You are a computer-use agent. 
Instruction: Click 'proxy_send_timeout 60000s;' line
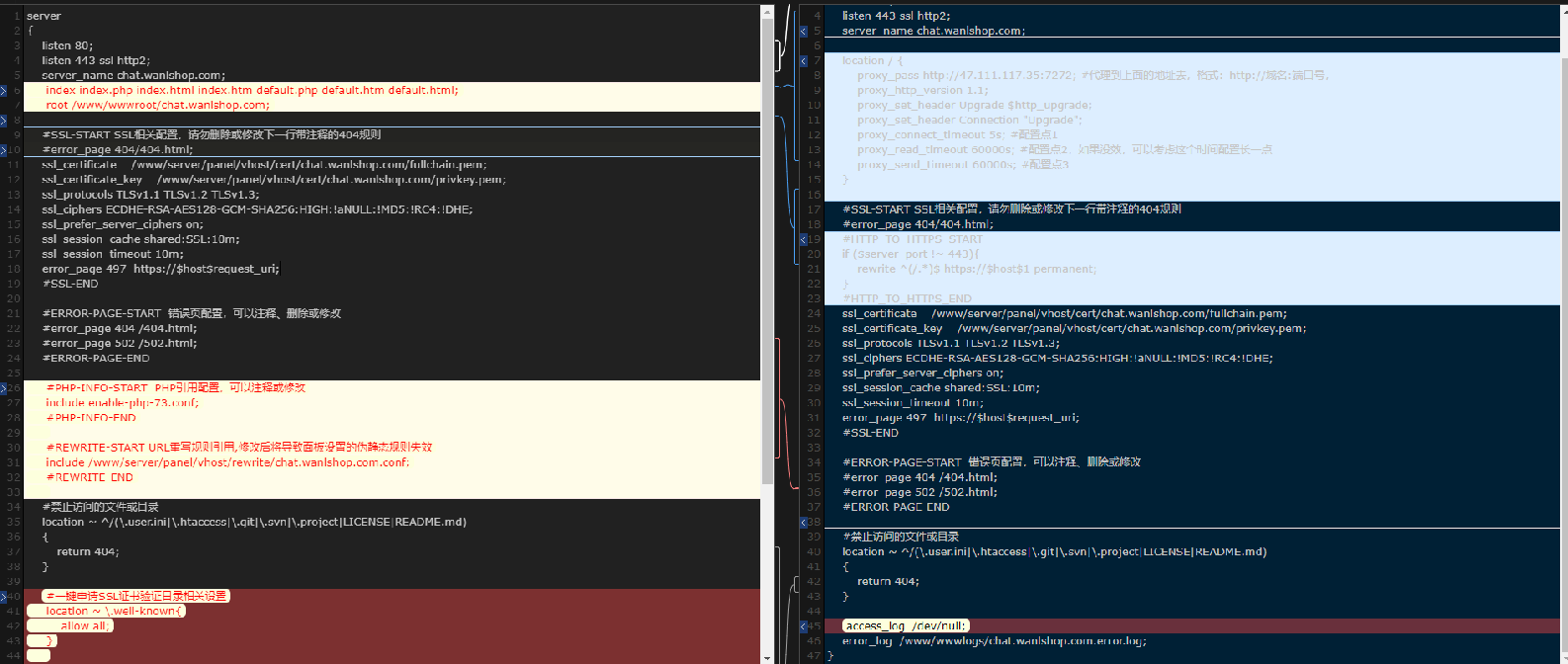(963, 164)
